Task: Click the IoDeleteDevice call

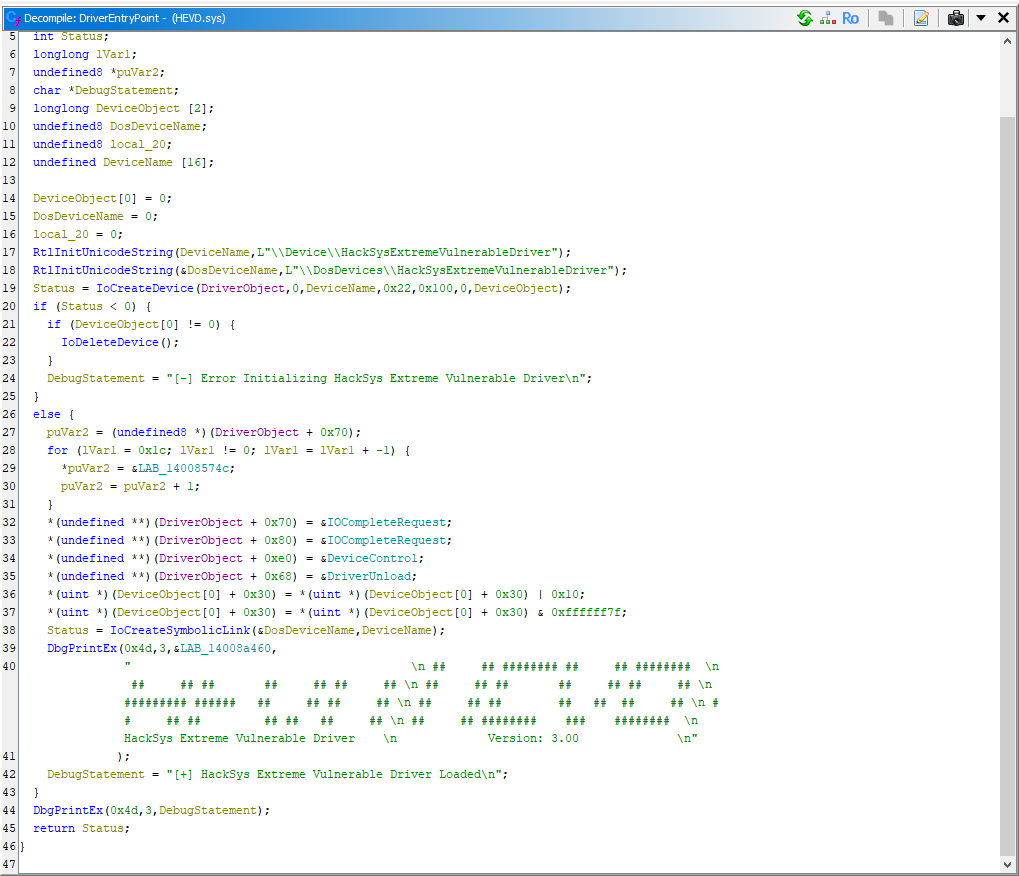Action: point(110,342)
